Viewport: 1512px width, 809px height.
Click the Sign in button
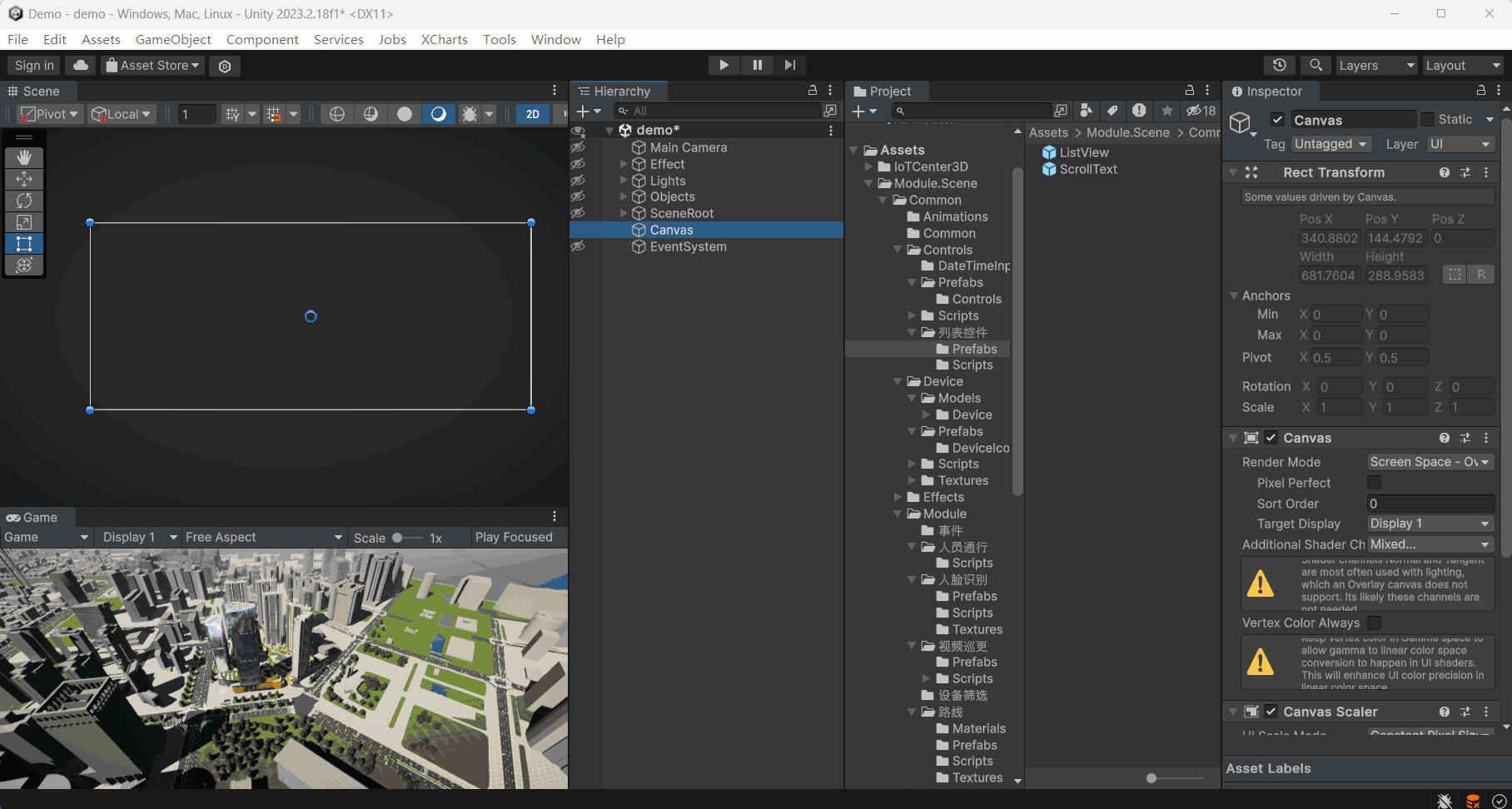pos(34,65)
